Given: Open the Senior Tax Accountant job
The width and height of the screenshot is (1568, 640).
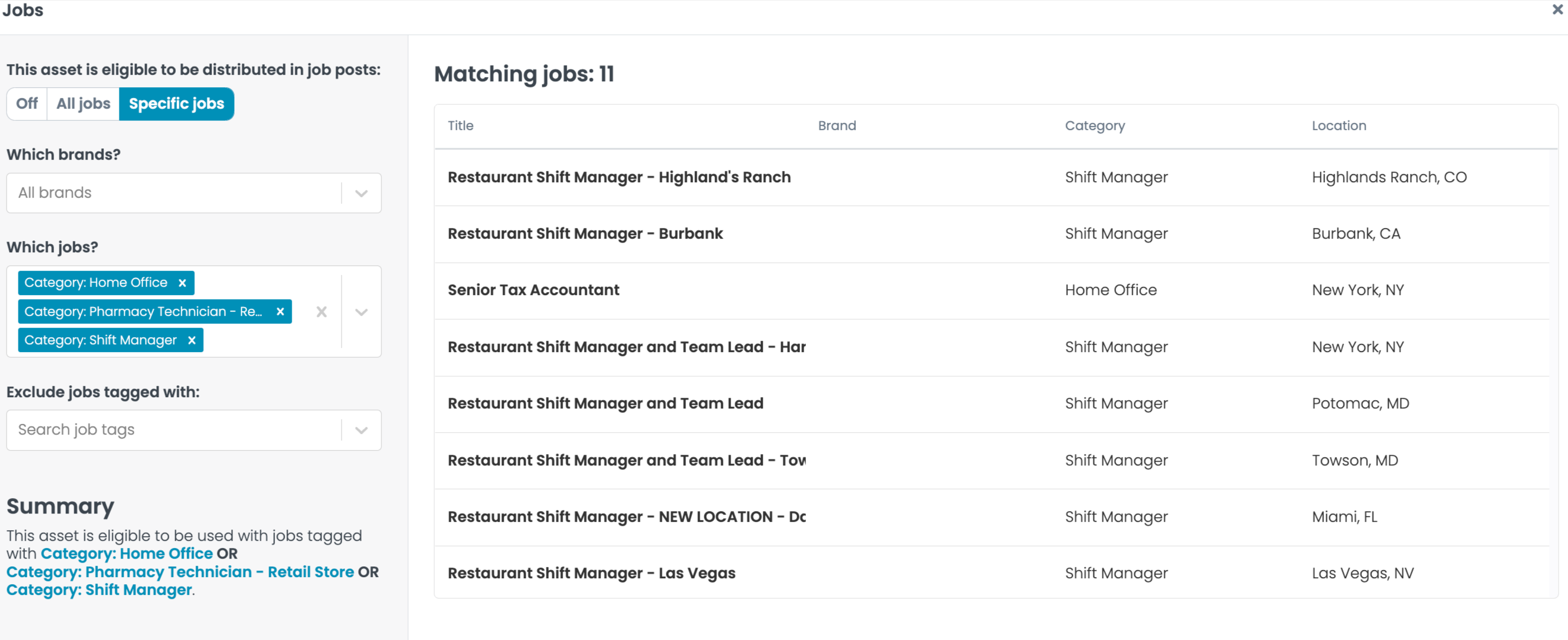Looking at the screenshot, I should [x=533, y=290].
